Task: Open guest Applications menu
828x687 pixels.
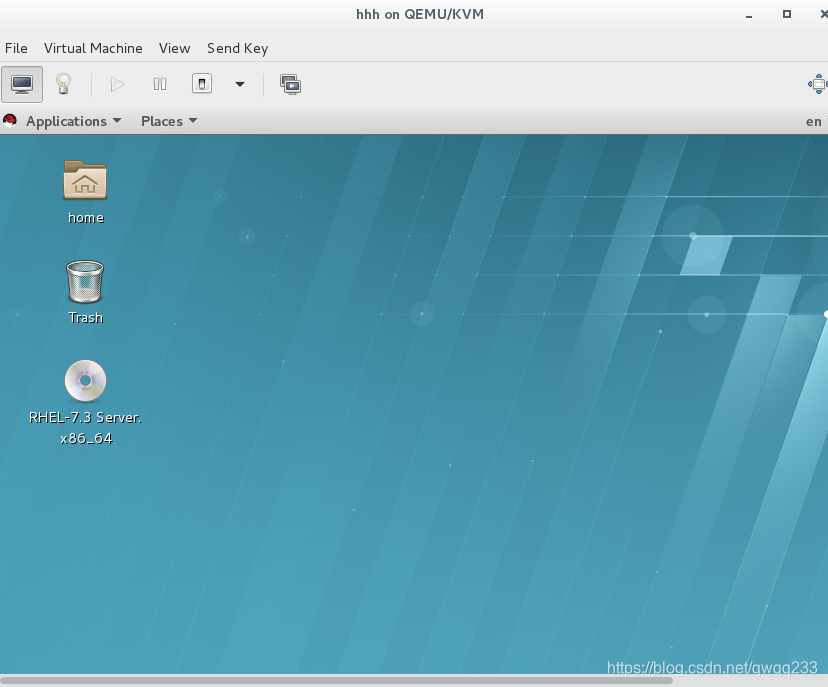Action: pos(74,121)
